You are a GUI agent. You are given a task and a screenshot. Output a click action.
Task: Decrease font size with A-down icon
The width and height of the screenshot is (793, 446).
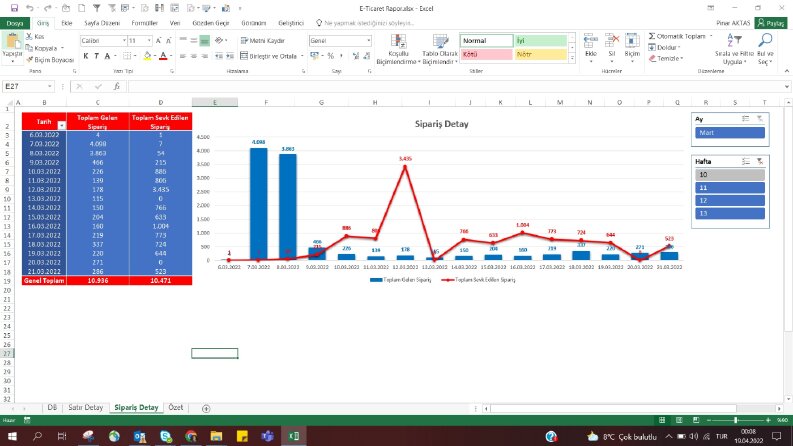[x=169, y=40]
